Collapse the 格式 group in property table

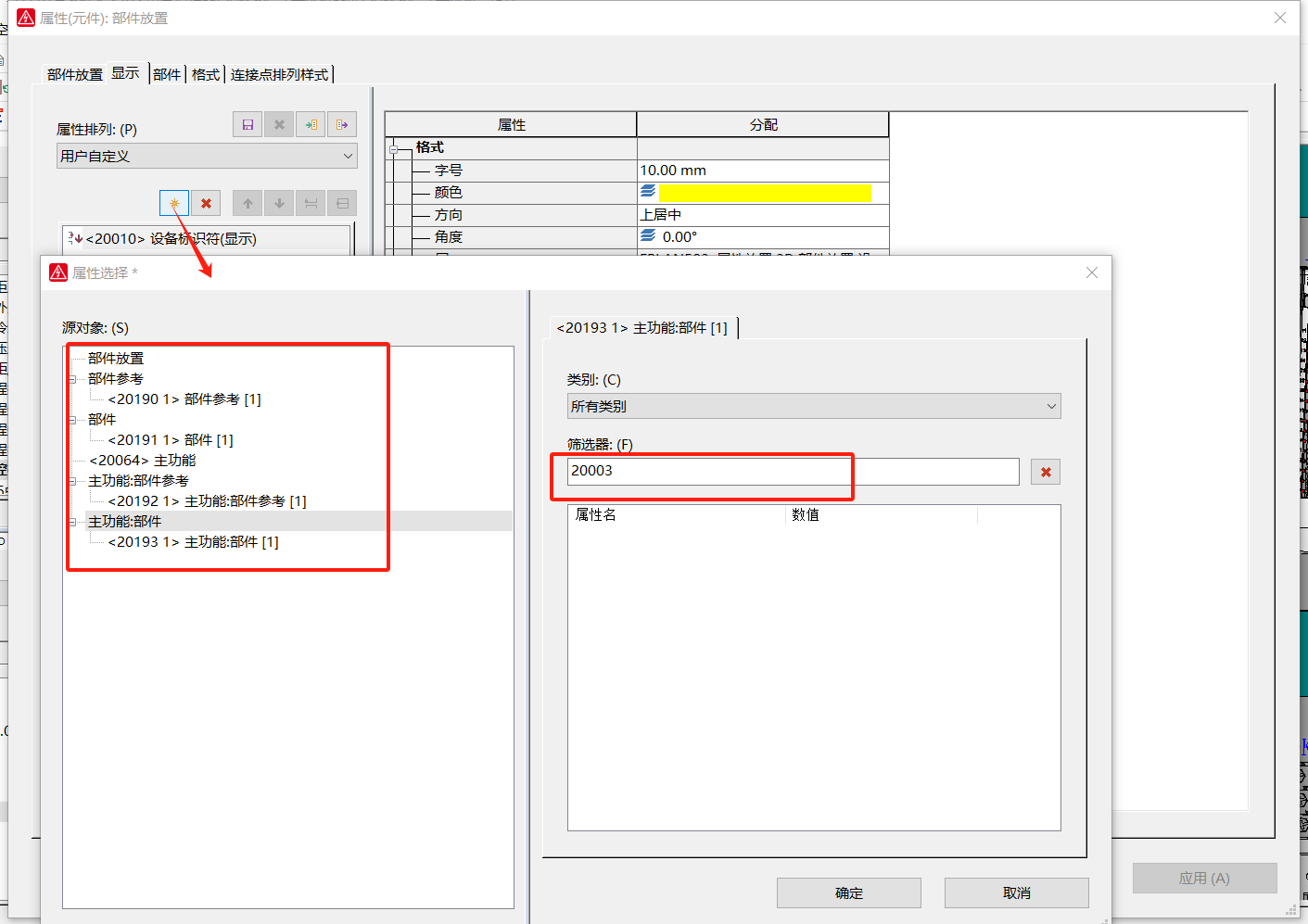[394, 148]
